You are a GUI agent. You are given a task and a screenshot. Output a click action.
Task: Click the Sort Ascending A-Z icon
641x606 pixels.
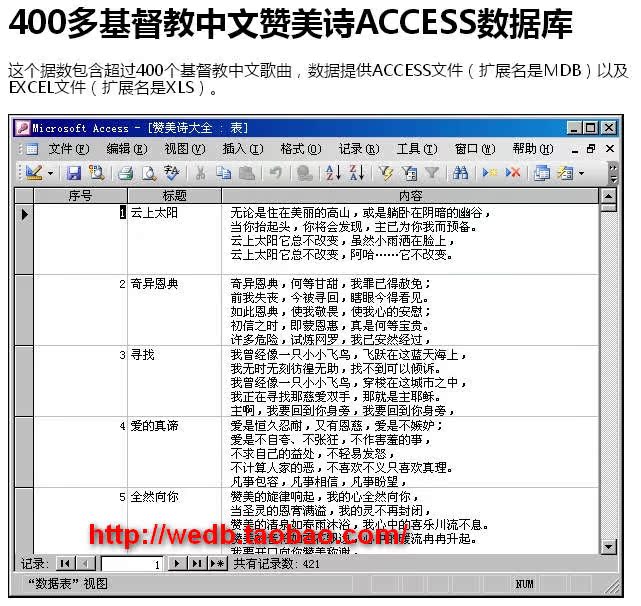click(x=333, y=173)
